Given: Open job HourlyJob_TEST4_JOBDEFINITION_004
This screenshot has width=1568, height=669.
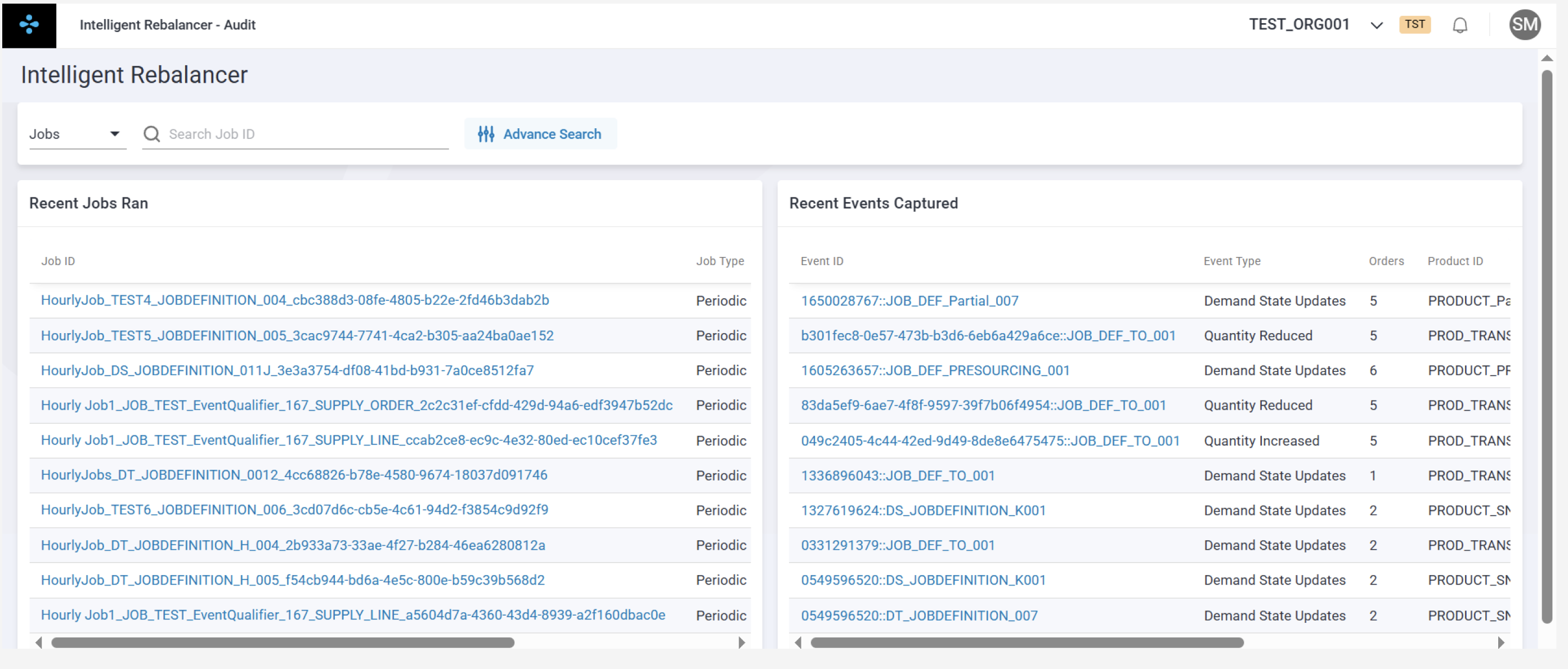Looking at the screenshot, I should (295, 300).
